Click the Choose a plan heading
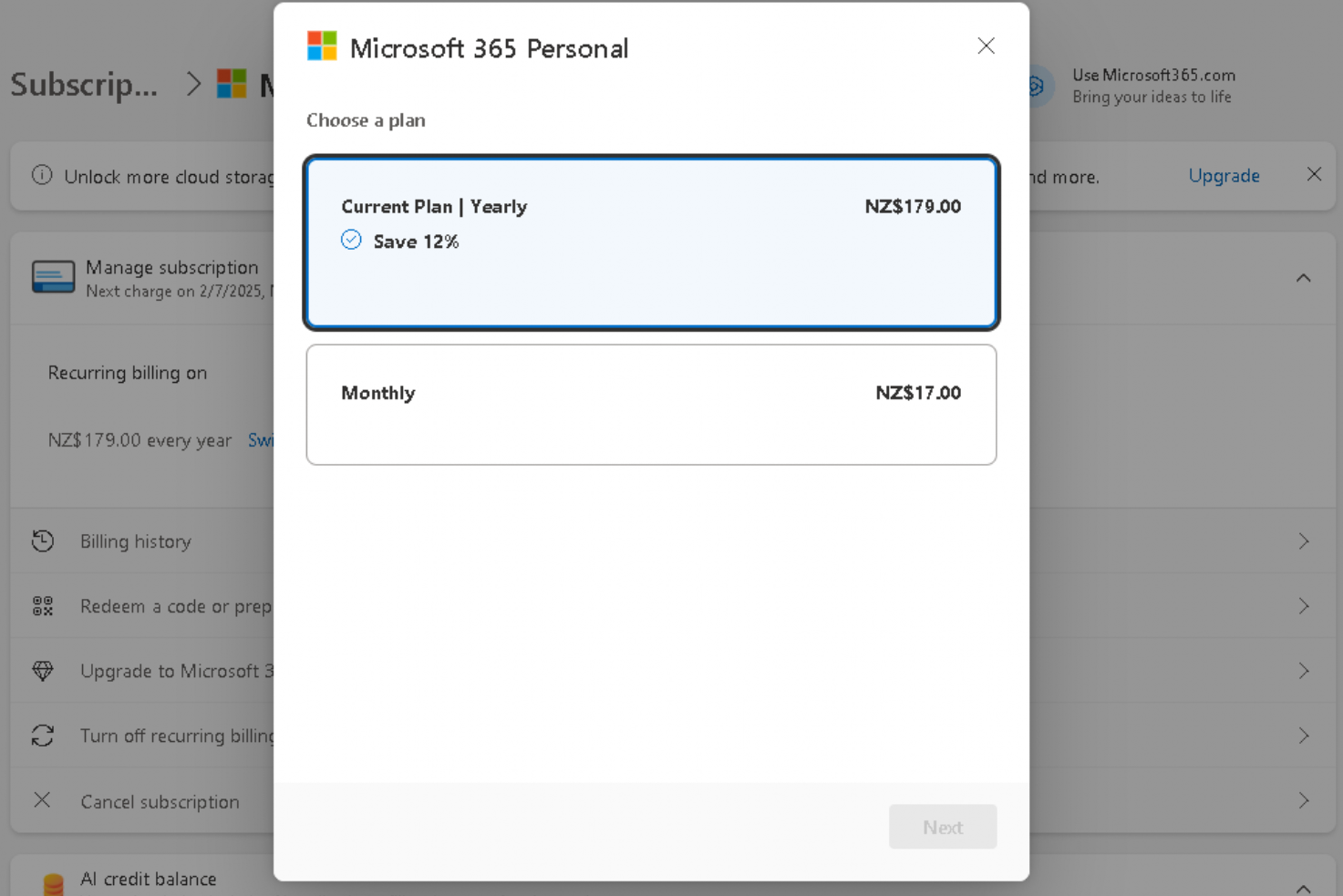Image resolution: width=1343 pixels, height=896 pixels. pos(366,120)
